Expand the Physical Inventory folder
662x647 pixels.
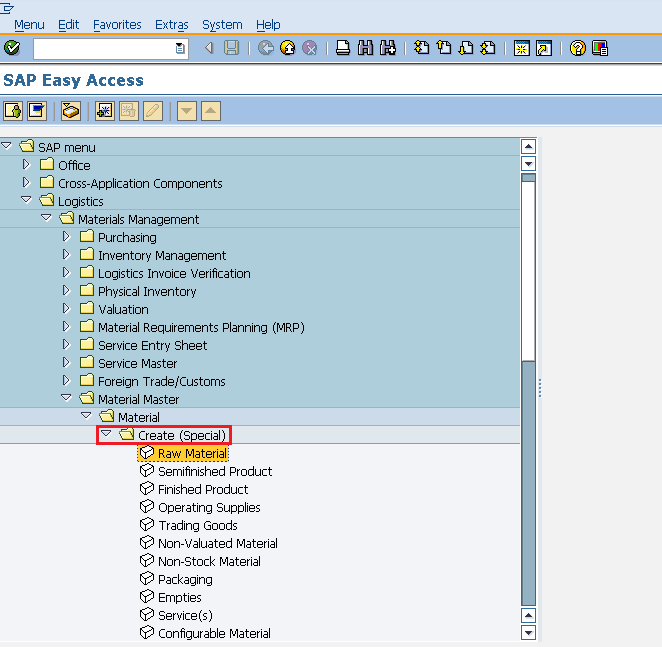click(x=66, y=291)
